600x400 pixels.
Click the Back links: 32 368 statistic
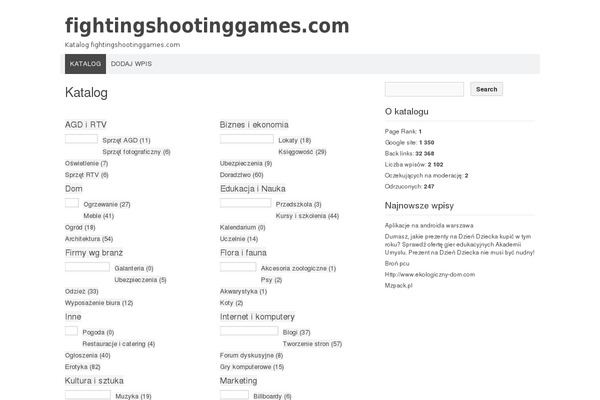(409, 153)
